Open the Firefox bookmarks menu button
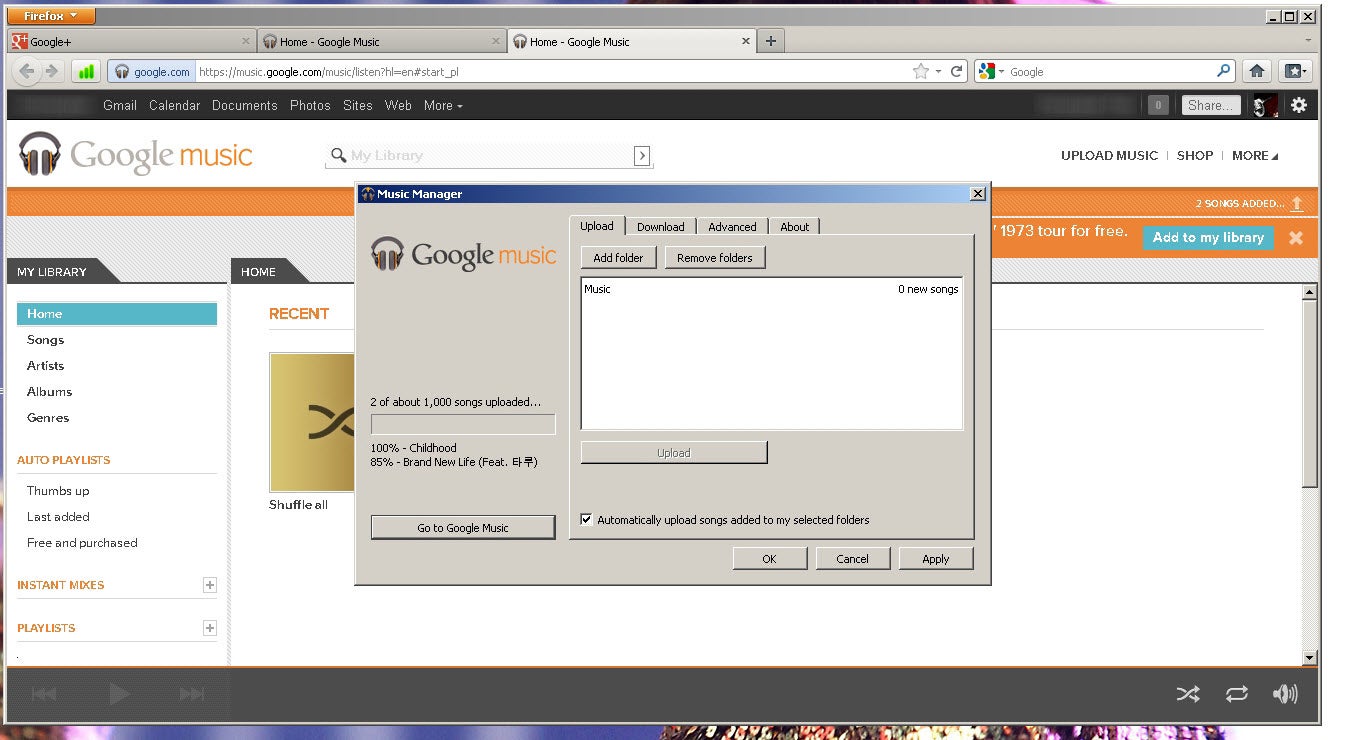1352x740 pixels. click(x=1295, y=72)
